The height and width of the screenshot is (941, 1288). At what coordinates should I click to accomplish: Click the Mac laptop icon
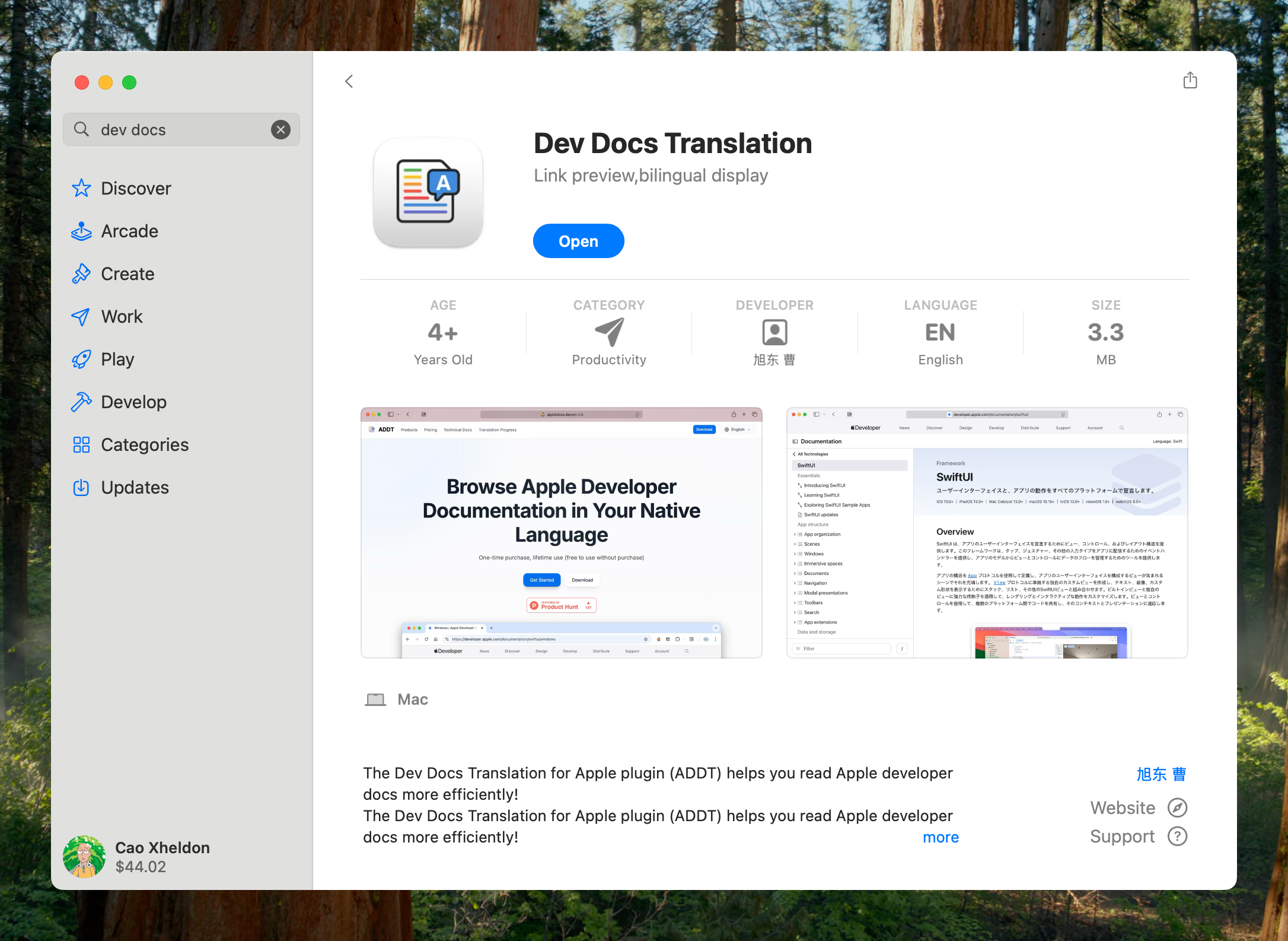(375, 700)
